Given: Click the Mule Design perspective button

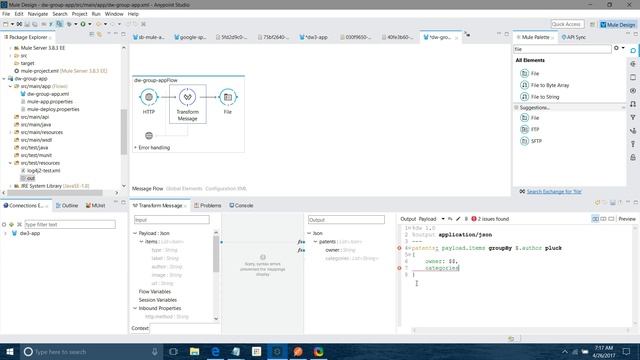Looking at the screenshot, I should 618,25.
